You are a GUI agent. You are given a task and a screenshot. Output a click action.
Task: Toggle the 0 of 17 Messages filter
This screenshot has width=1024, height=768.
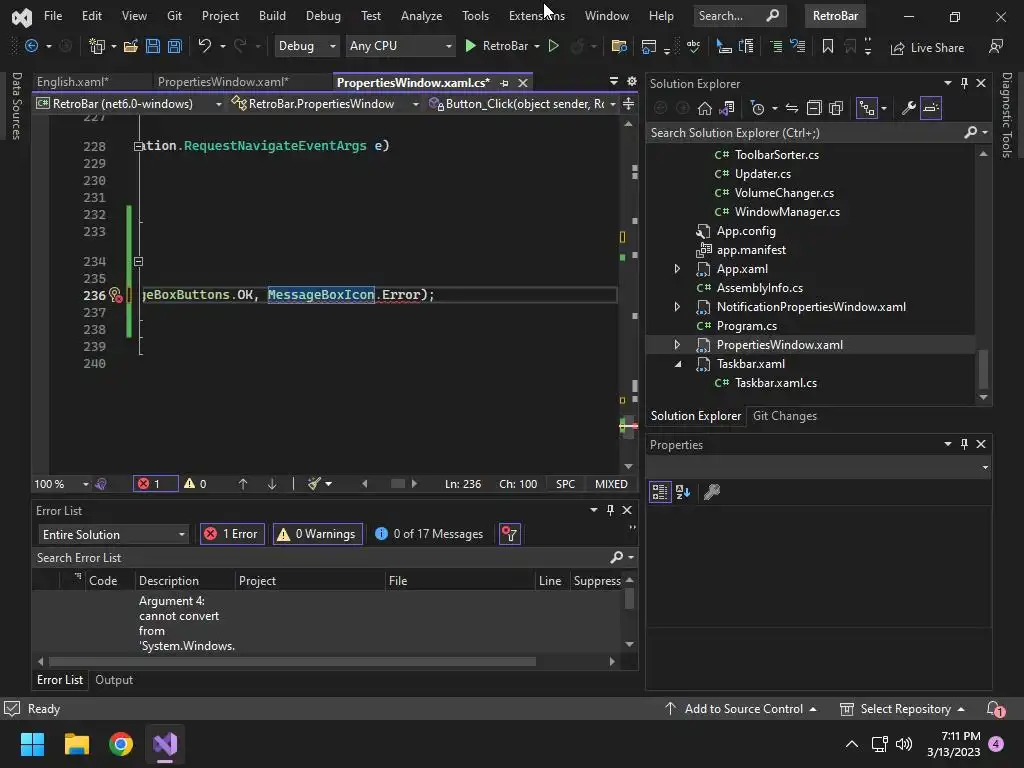click(x=429, y=534)
